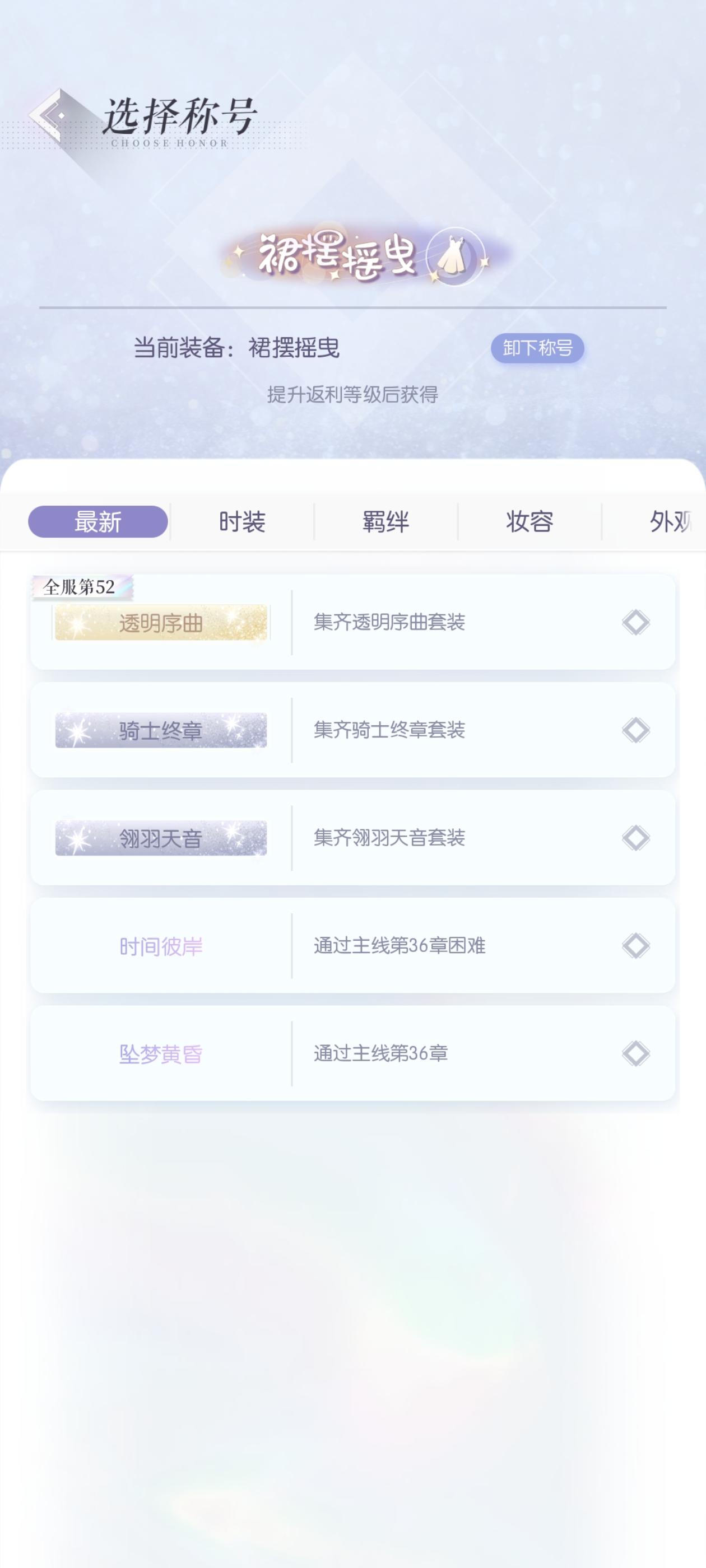Tap the 透明序曲 gold title badge
The height and width of the screenshot is (1568, 706).
click(x=161, y=623)
